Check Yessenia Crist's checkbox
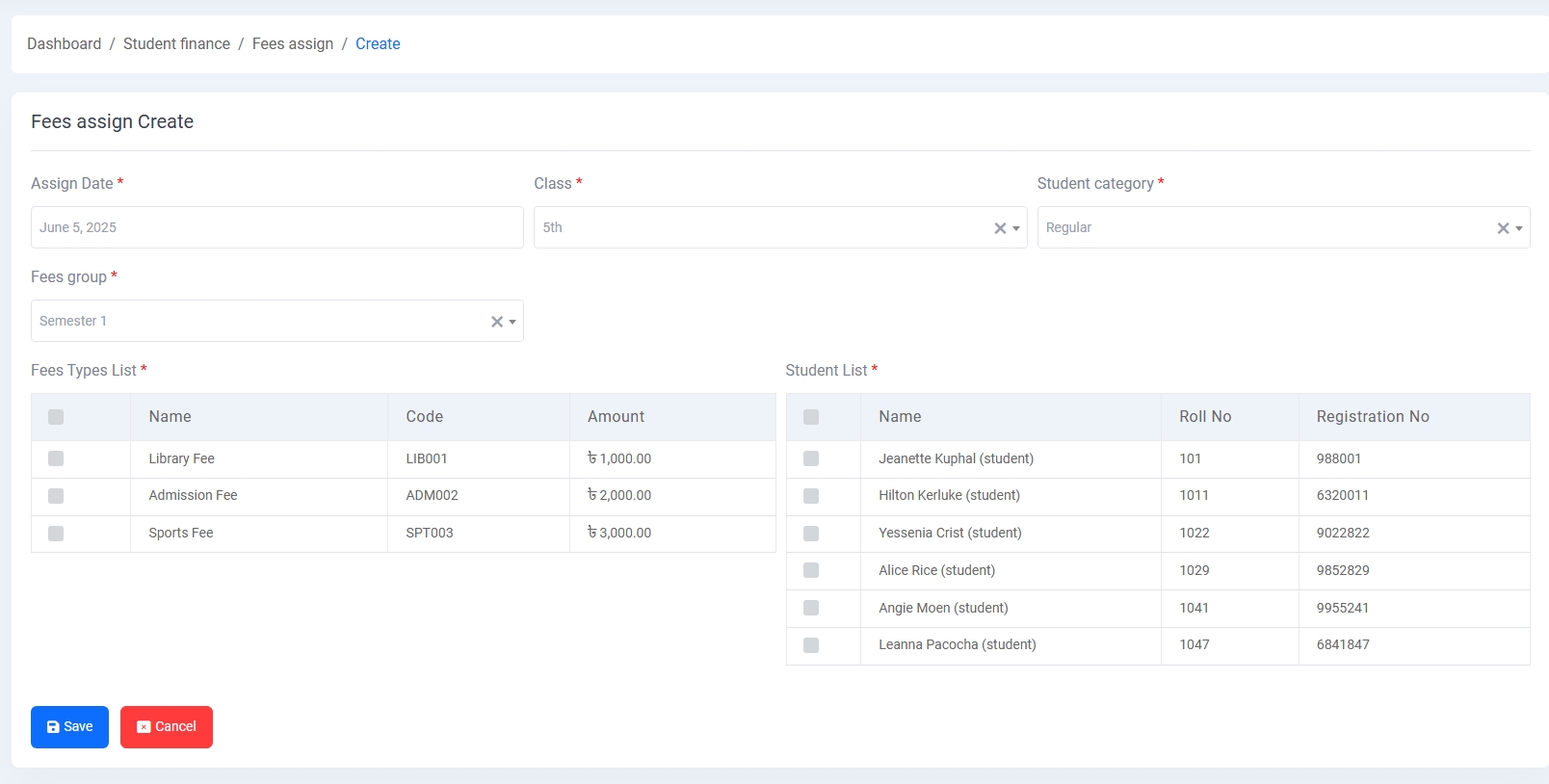Viewport: 1549px width, 784px height. coord(811,534)
